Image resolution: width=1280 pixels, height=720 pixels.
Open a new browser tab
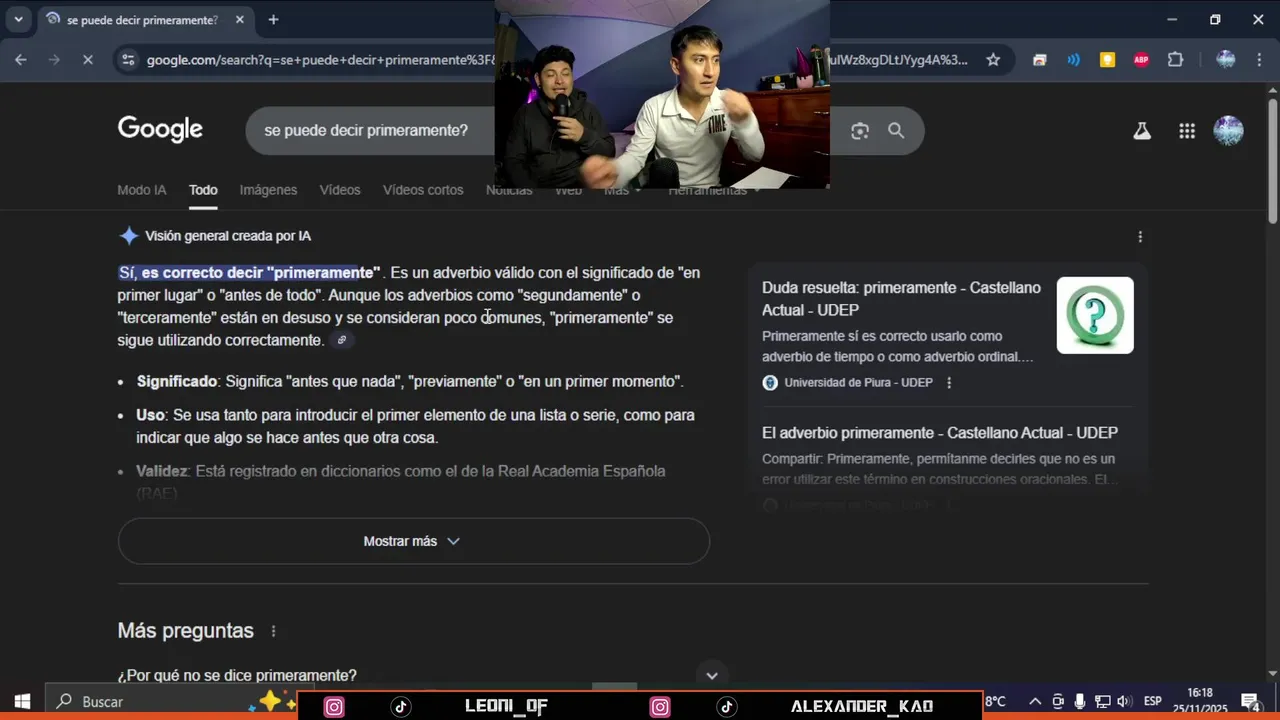click(273, 19)
